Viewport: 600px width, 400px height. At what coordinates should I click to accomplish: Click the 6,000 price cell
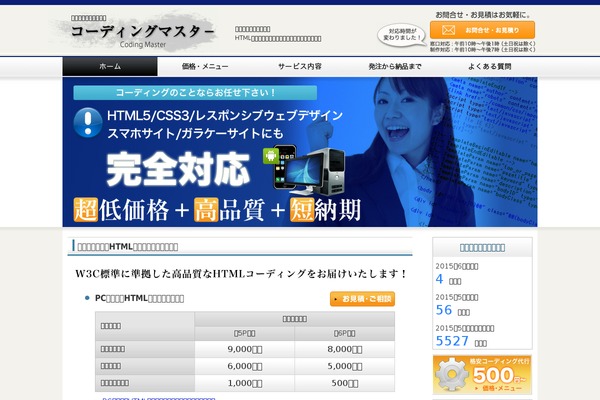click(x=245, y=366)
